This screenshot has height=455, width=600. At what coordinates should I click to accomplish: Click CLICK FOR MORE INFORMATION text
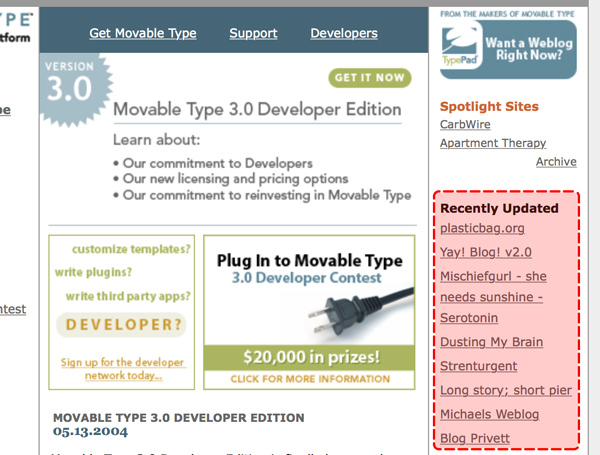310,379
